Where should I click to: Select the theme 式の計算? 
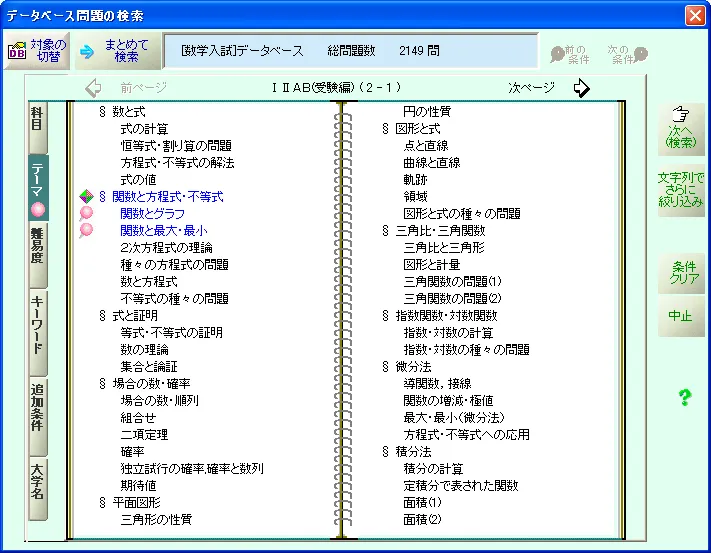click(x=144, y=129)
